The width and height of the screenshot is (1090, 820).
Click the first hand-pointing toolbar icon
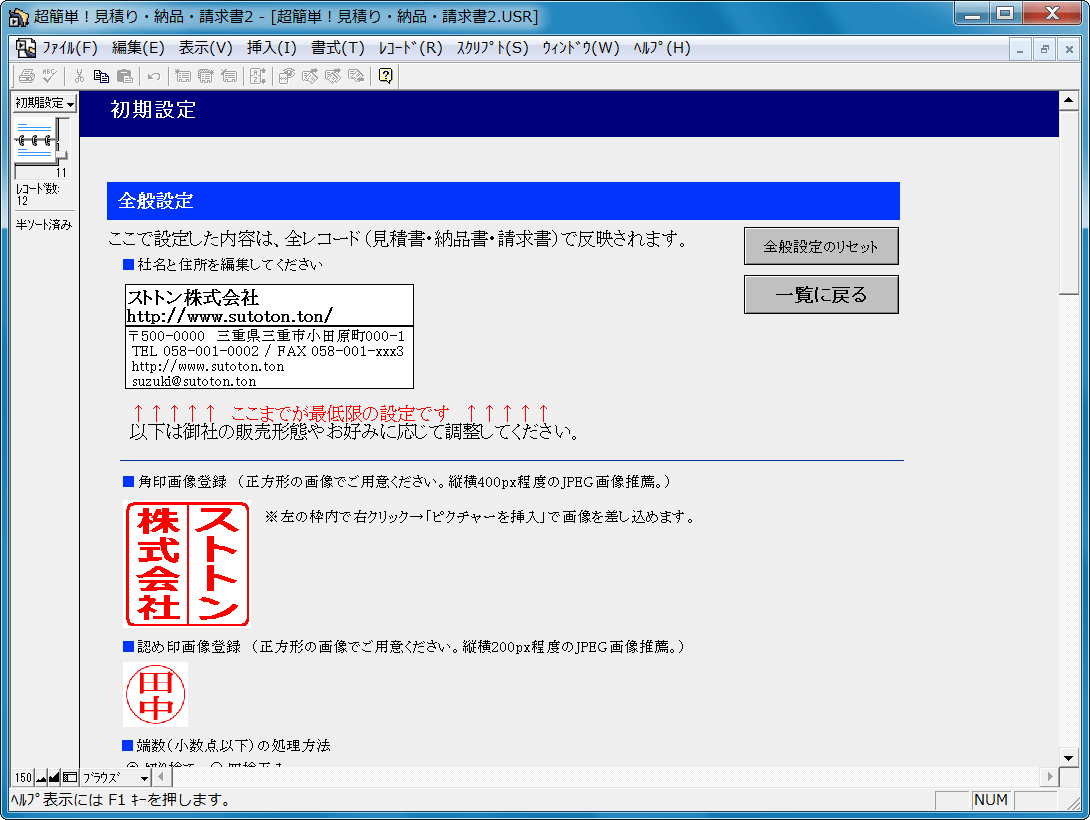[309, 76]
